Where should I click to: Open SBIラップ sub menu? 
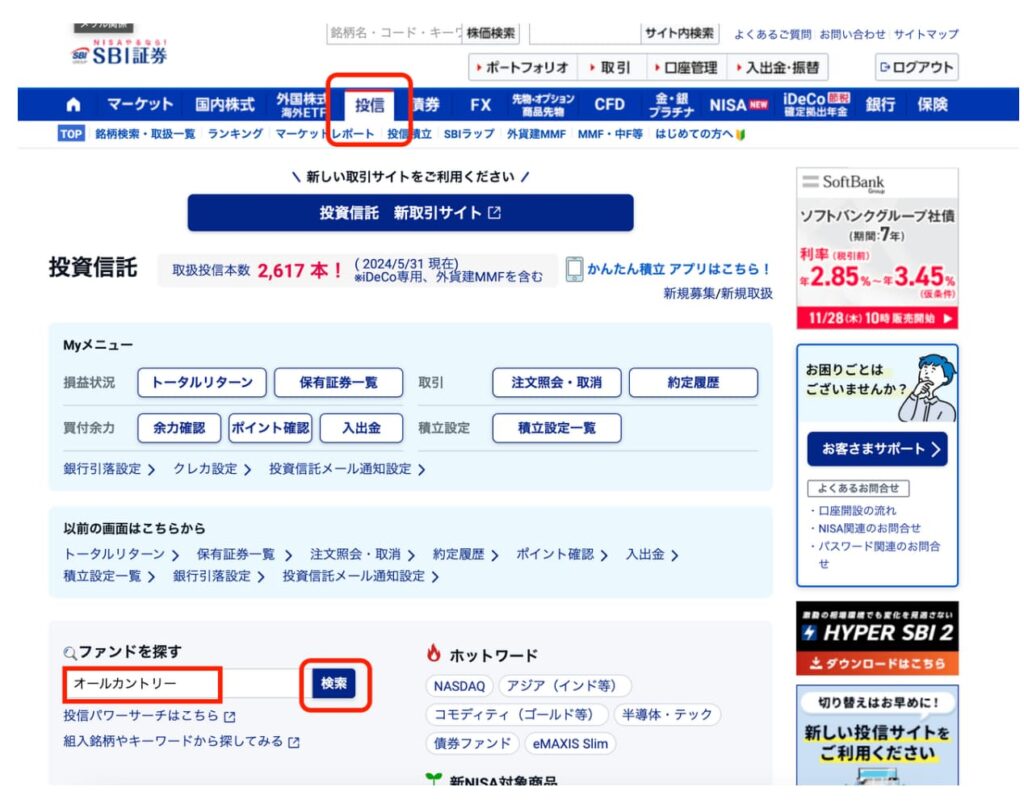click(469, 134)
